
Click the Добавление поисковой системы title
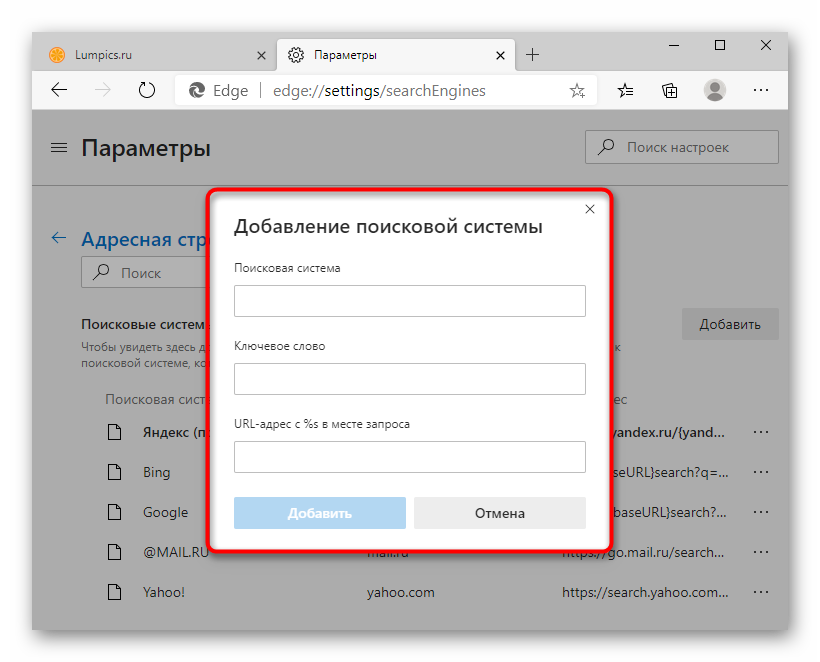coord(388,226)
